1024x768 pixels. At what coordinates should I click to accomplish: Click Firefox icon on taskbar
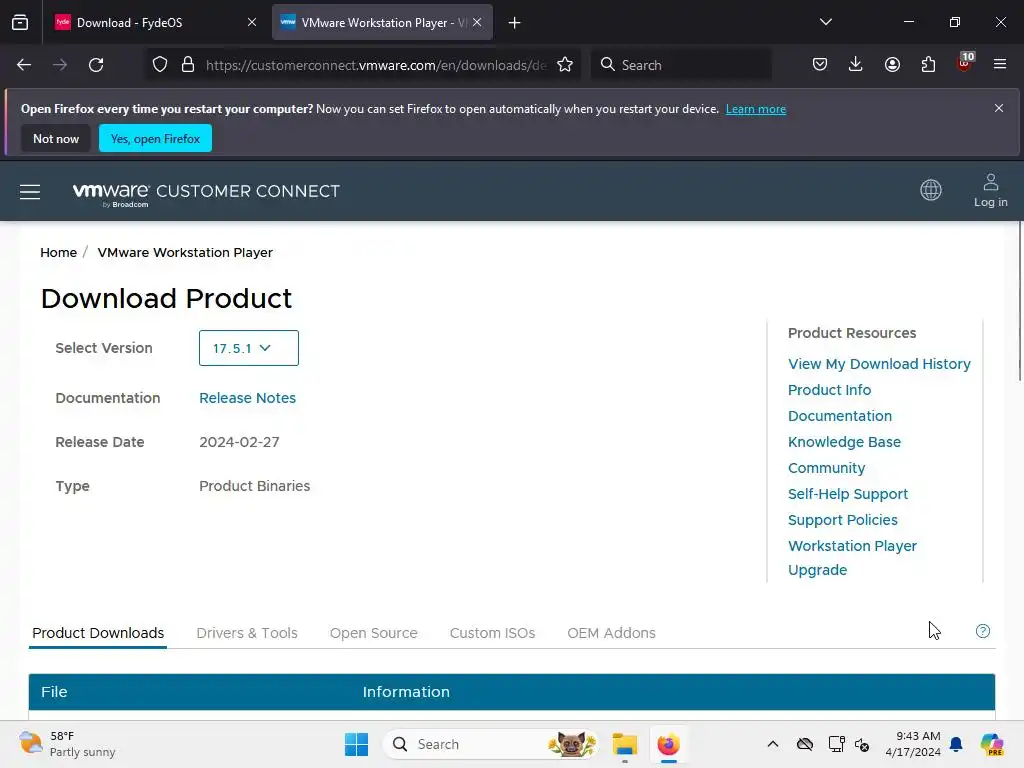tap(668, 744)
